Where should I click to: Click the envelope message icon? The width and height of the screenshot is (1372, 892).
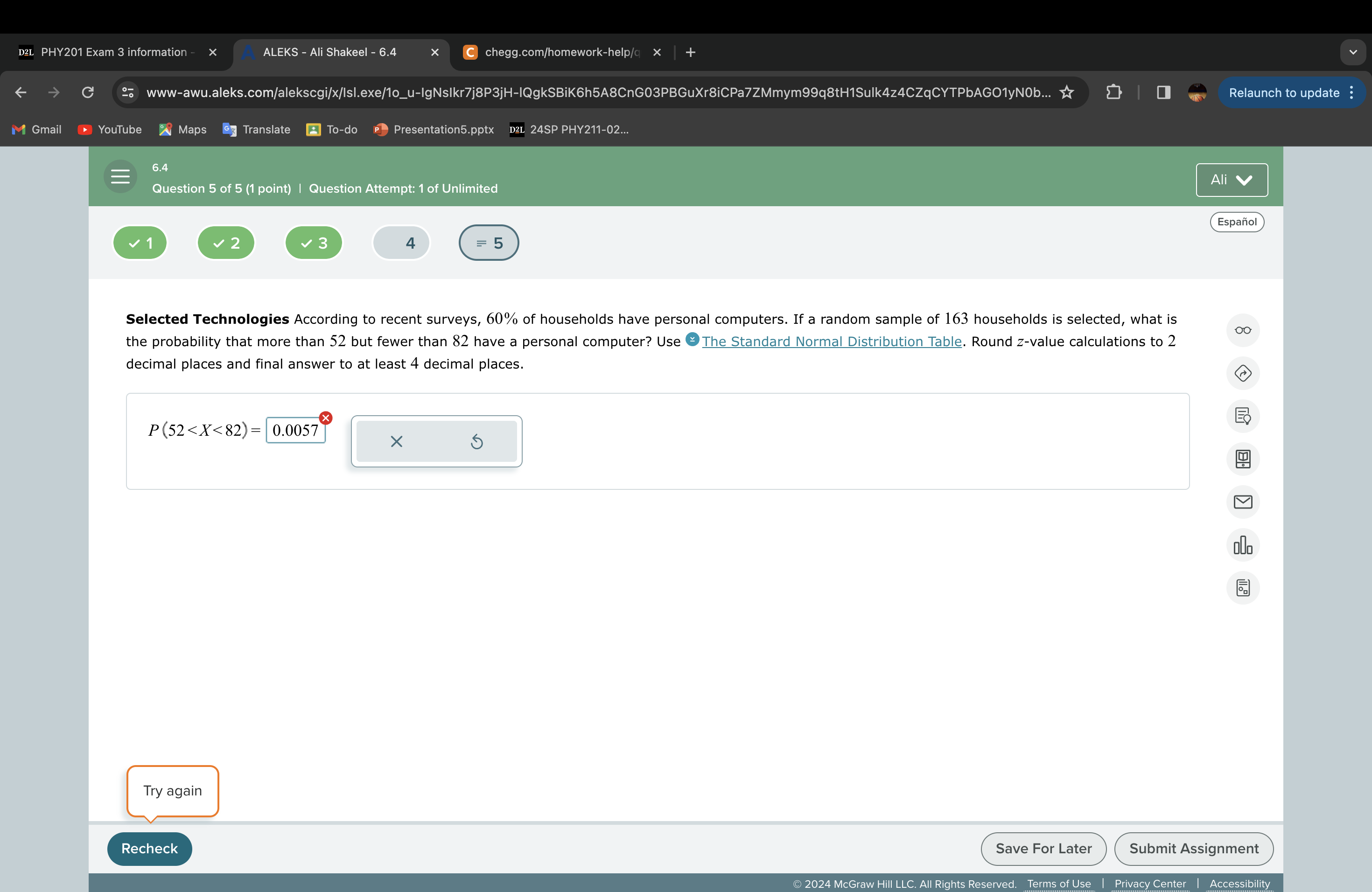pyautogui.click(x=1242, y=502)
